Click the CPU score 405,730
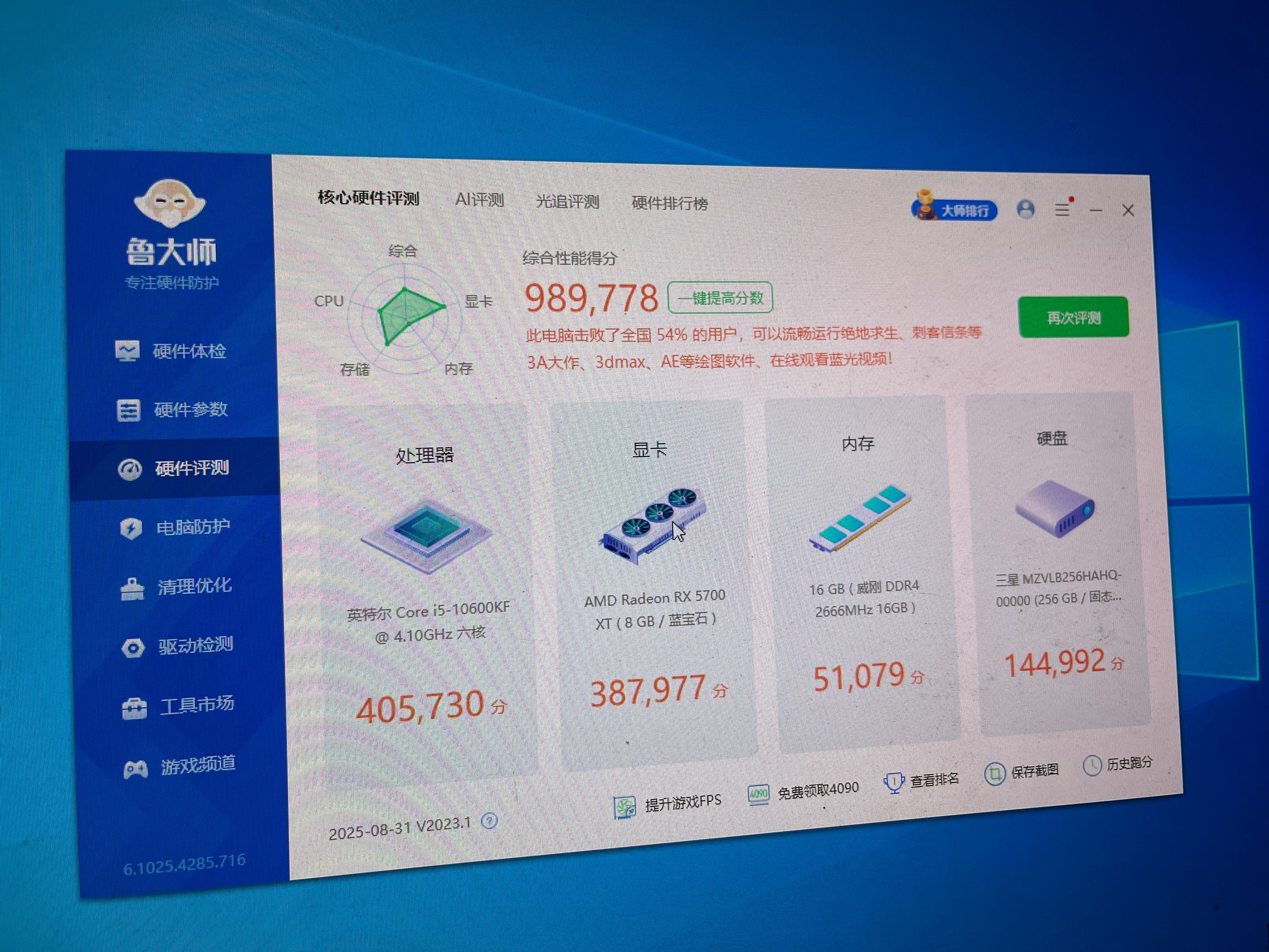1269x952 pixels. (420, 707)
